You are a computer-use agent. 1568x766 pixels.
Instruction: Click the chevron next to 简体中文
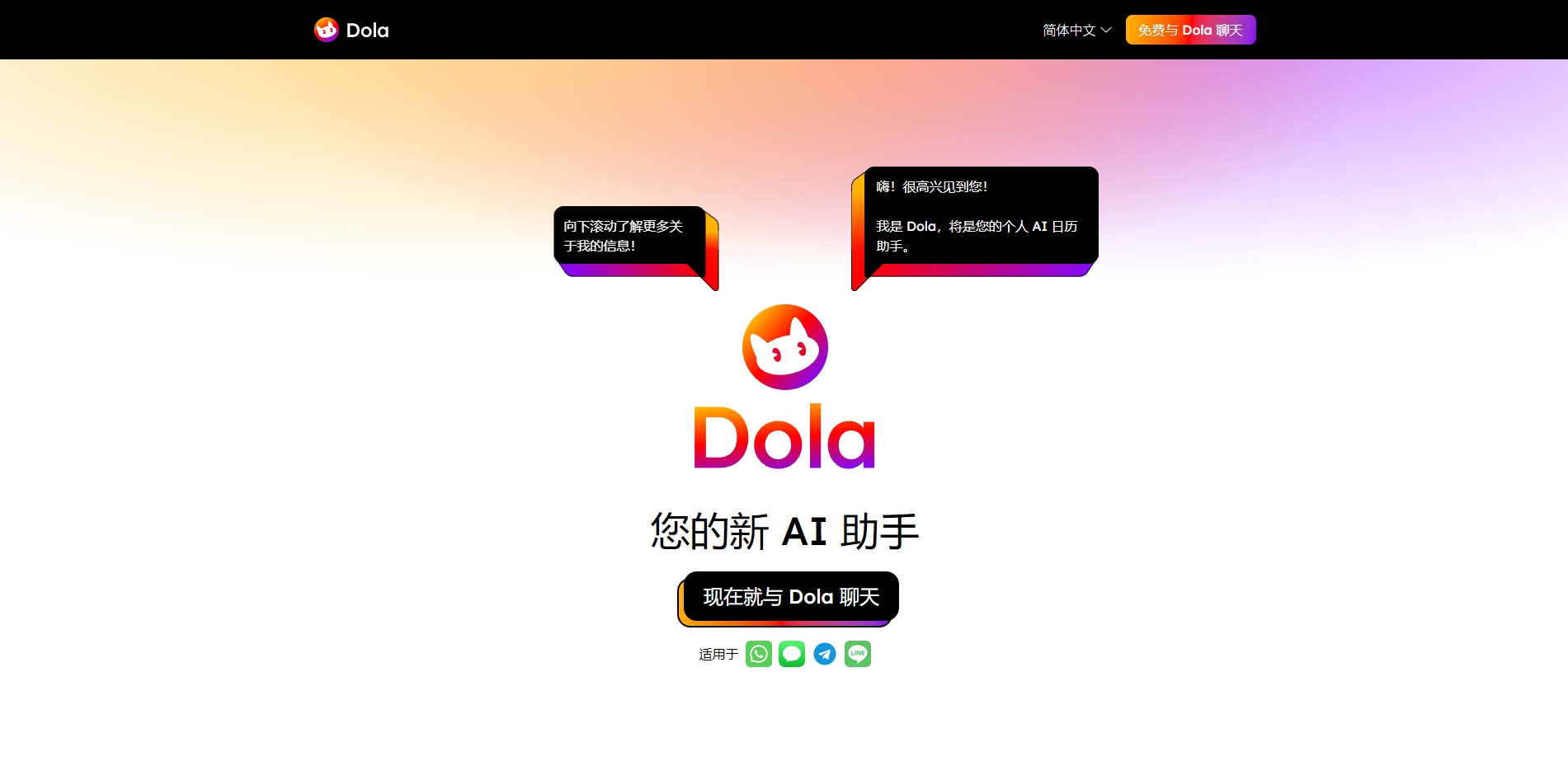(x=1106, y=31)
